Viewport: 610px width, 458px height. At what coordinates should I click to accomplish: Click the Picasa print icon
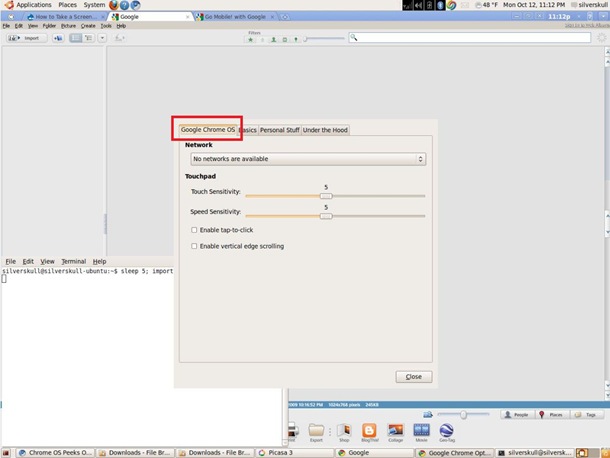tap(293, 430)
